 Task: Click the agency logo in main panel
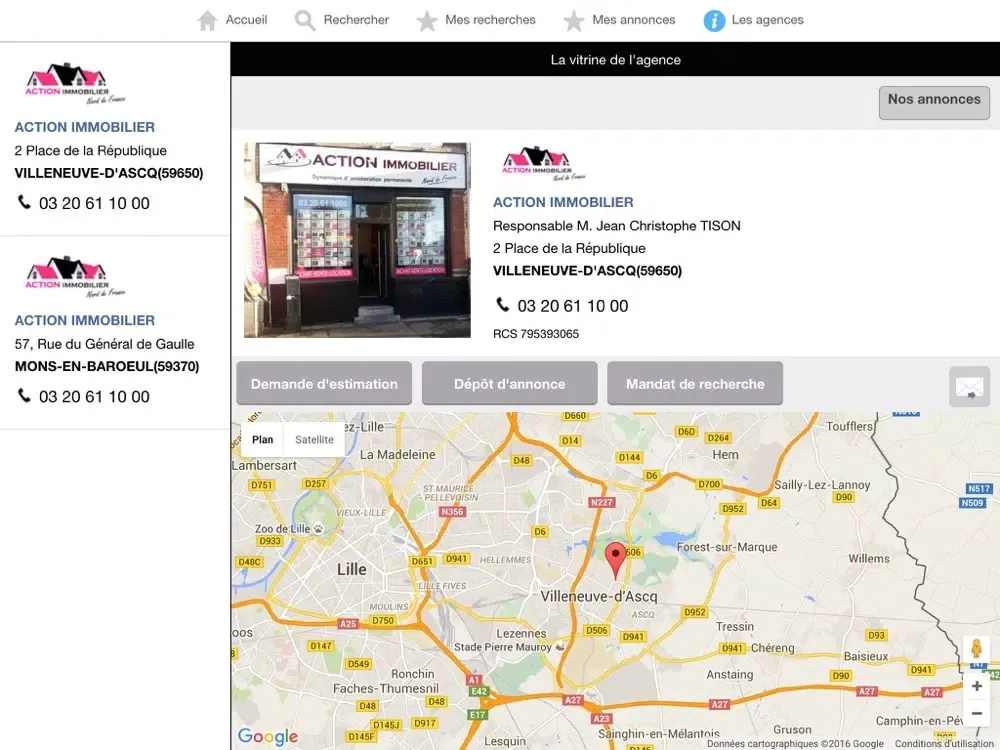[x=543, y=164]
